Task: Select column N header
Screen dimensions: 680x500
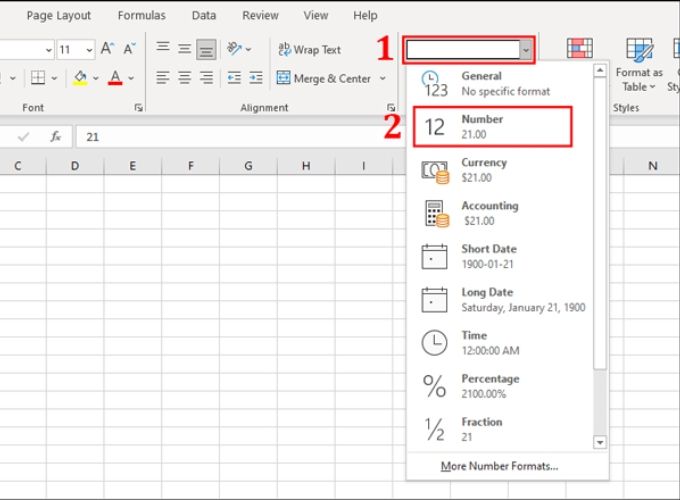Action: tap(652, 166)
